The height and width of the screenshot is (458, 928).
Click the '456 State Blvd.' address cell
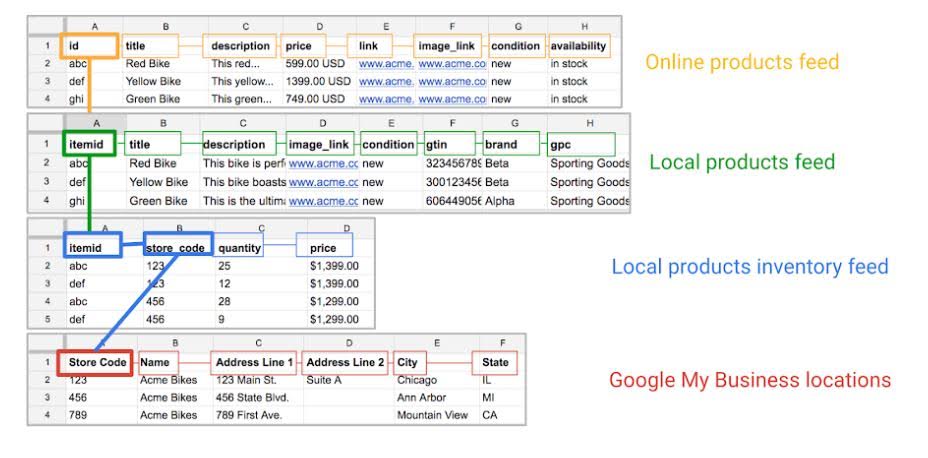(251, 398)
